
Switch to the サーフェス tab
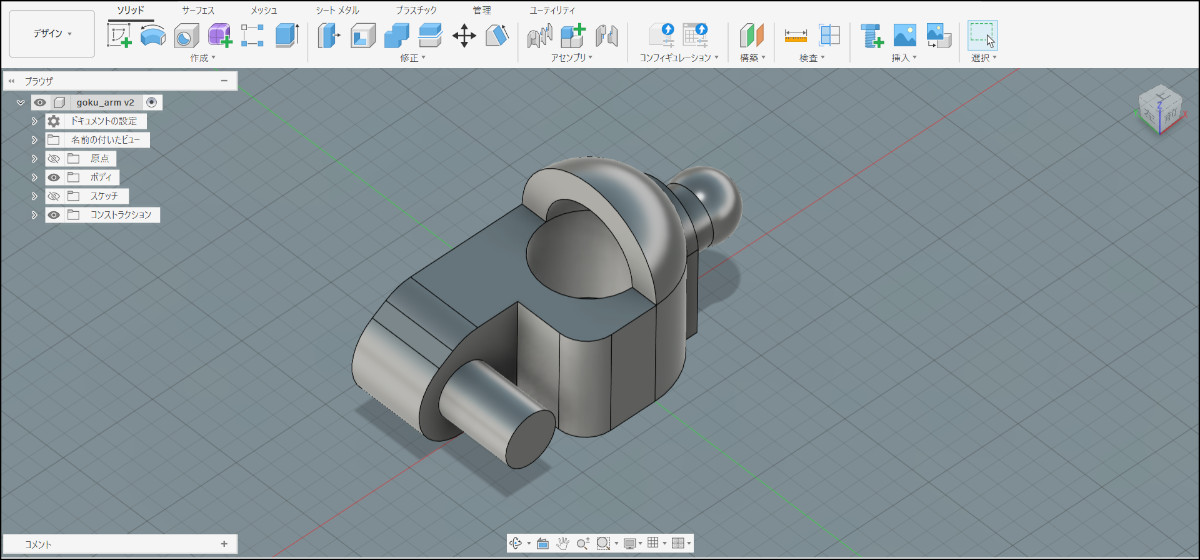pyautogui.click(x=198, y=9)
